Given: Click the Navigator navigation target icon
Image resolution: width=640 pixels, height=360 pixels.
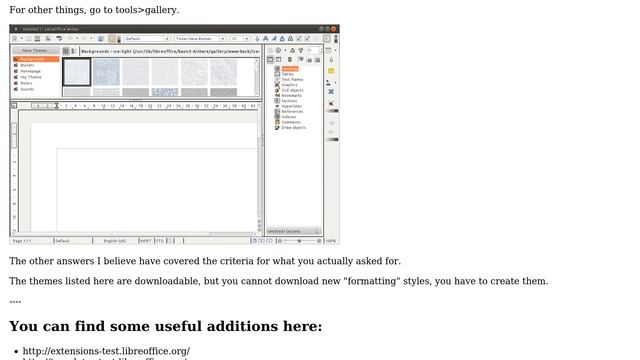Looking at the screenshot, I should [278, 51].
